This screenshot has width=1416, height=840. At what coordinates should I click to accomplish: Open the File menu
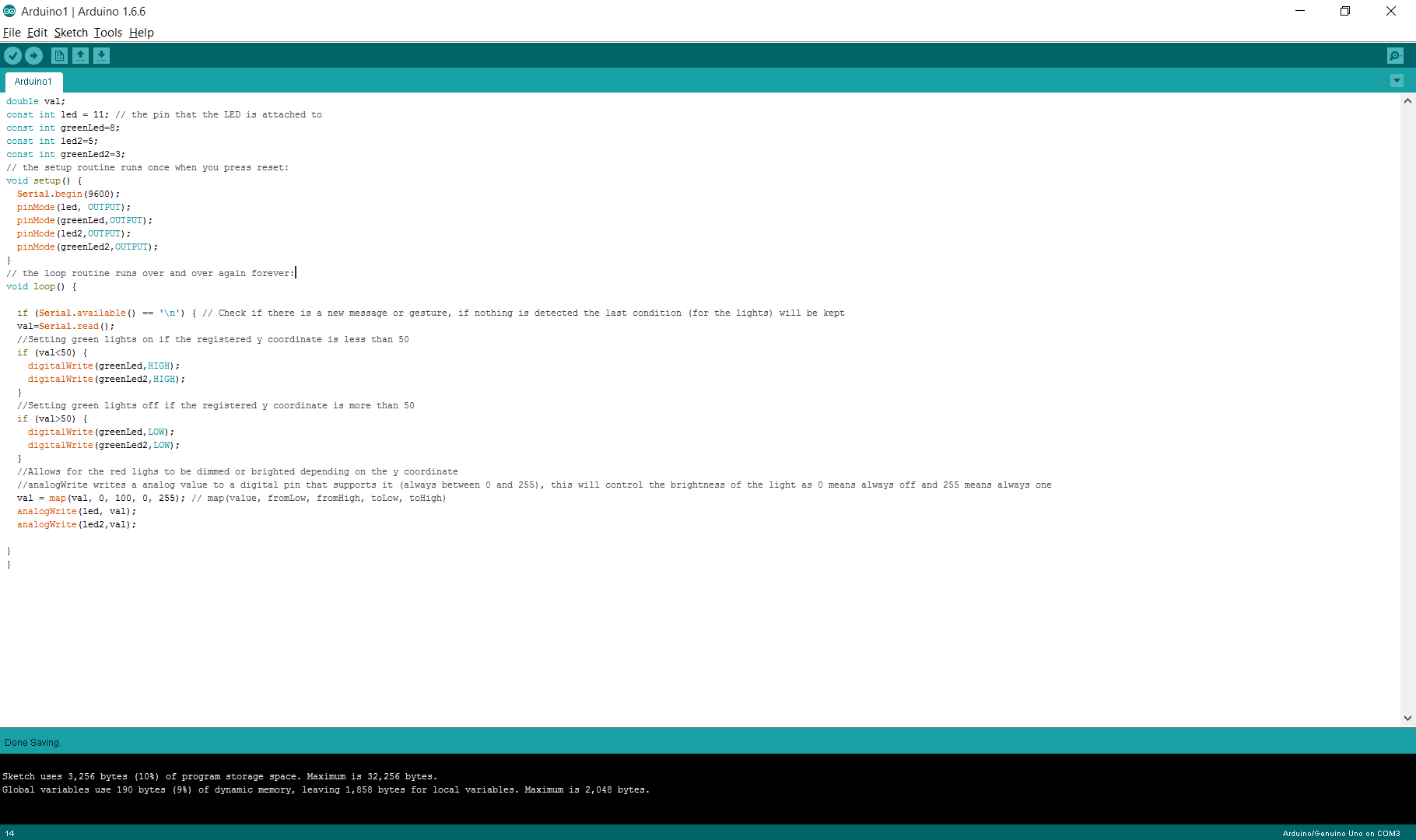pos(12,33)
